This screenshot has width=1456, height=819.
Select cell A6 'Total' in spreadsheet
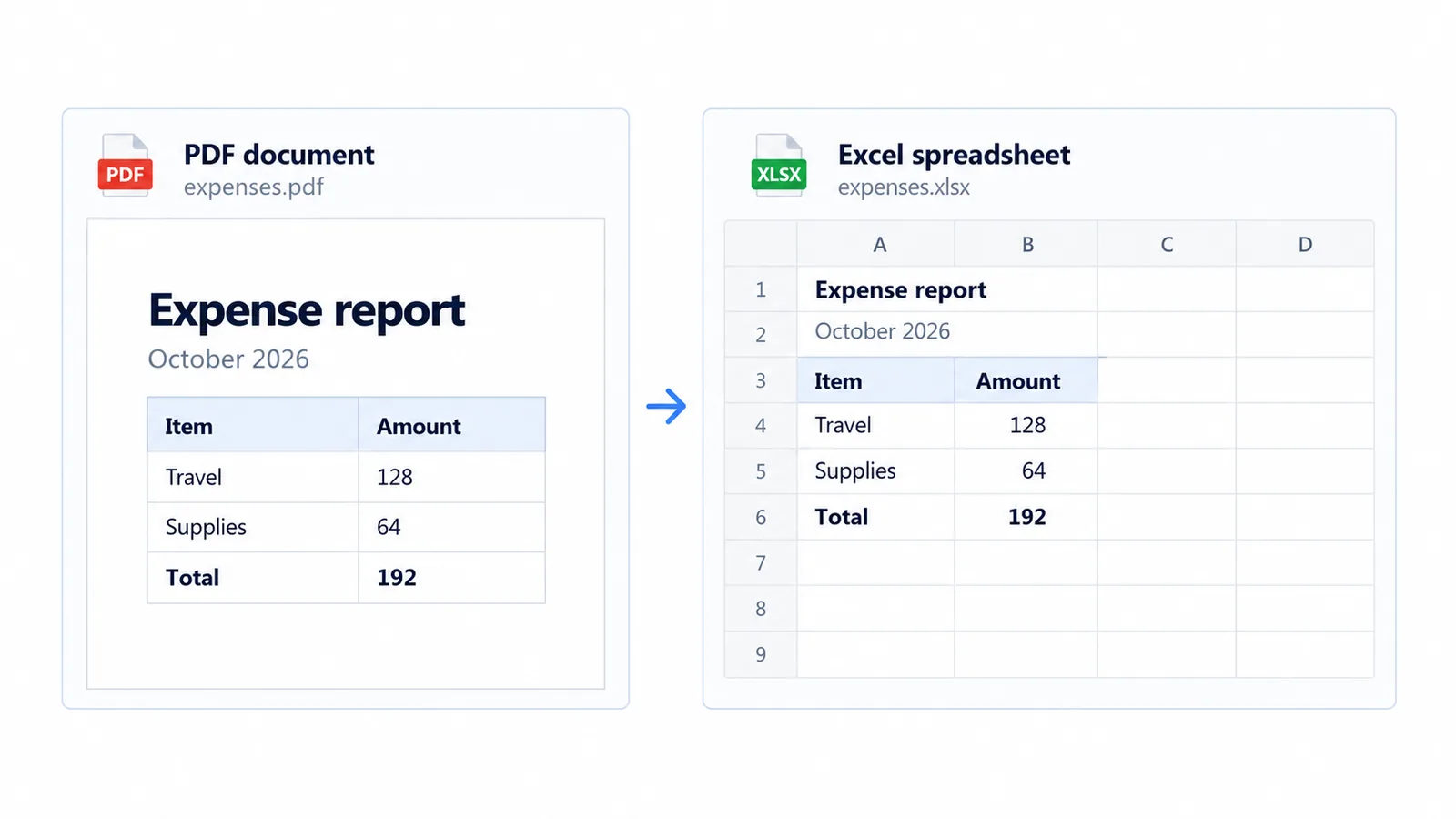coord(876,517)
